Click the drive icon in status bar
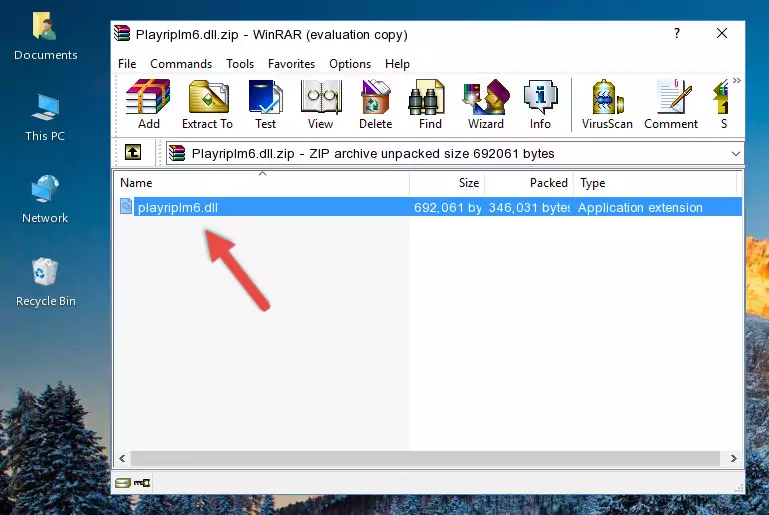This screenshot has height=515, width=769. [123, 483]
